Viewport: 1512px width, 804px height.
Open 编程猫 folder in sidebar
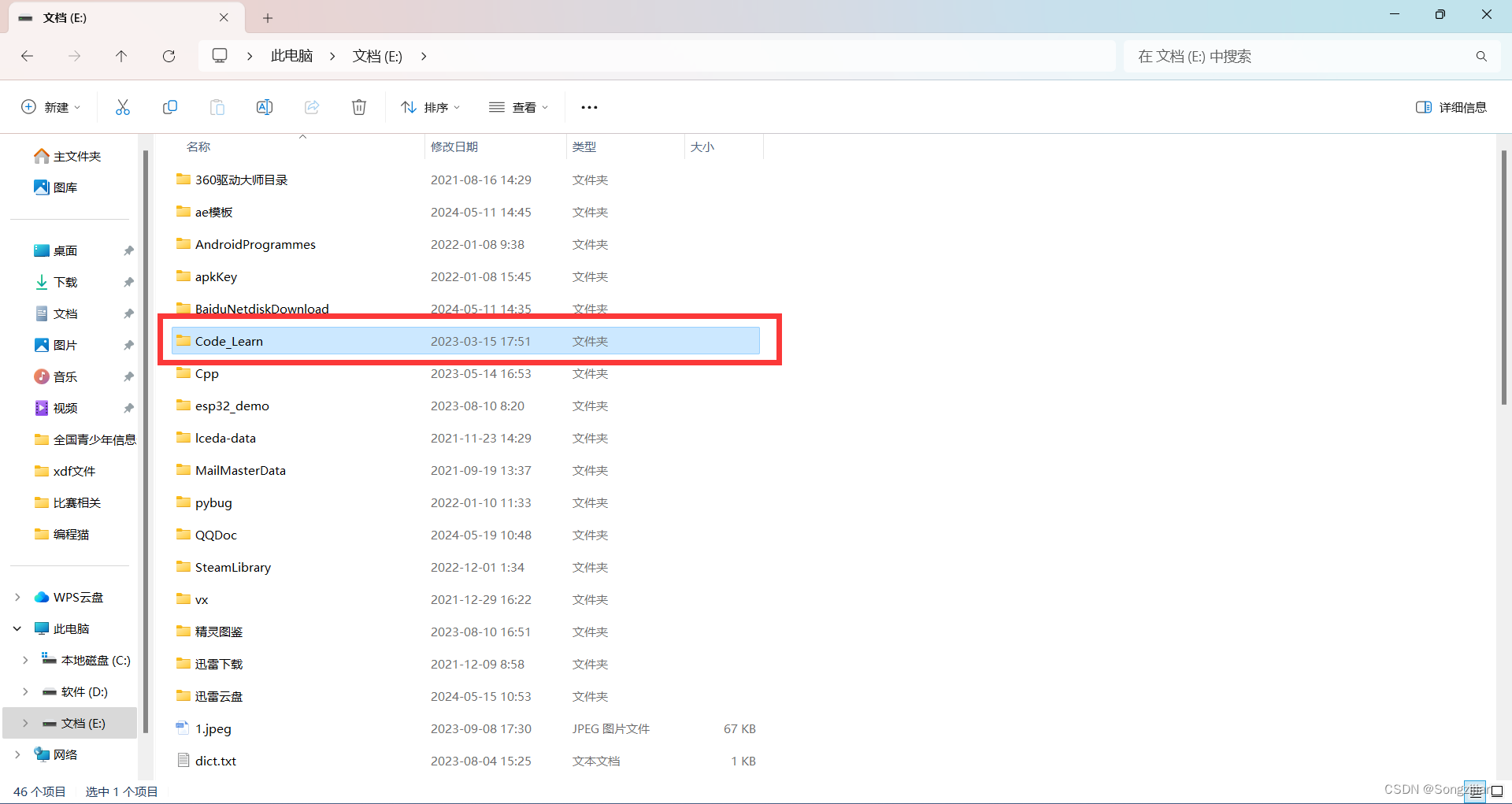[62, 534]
